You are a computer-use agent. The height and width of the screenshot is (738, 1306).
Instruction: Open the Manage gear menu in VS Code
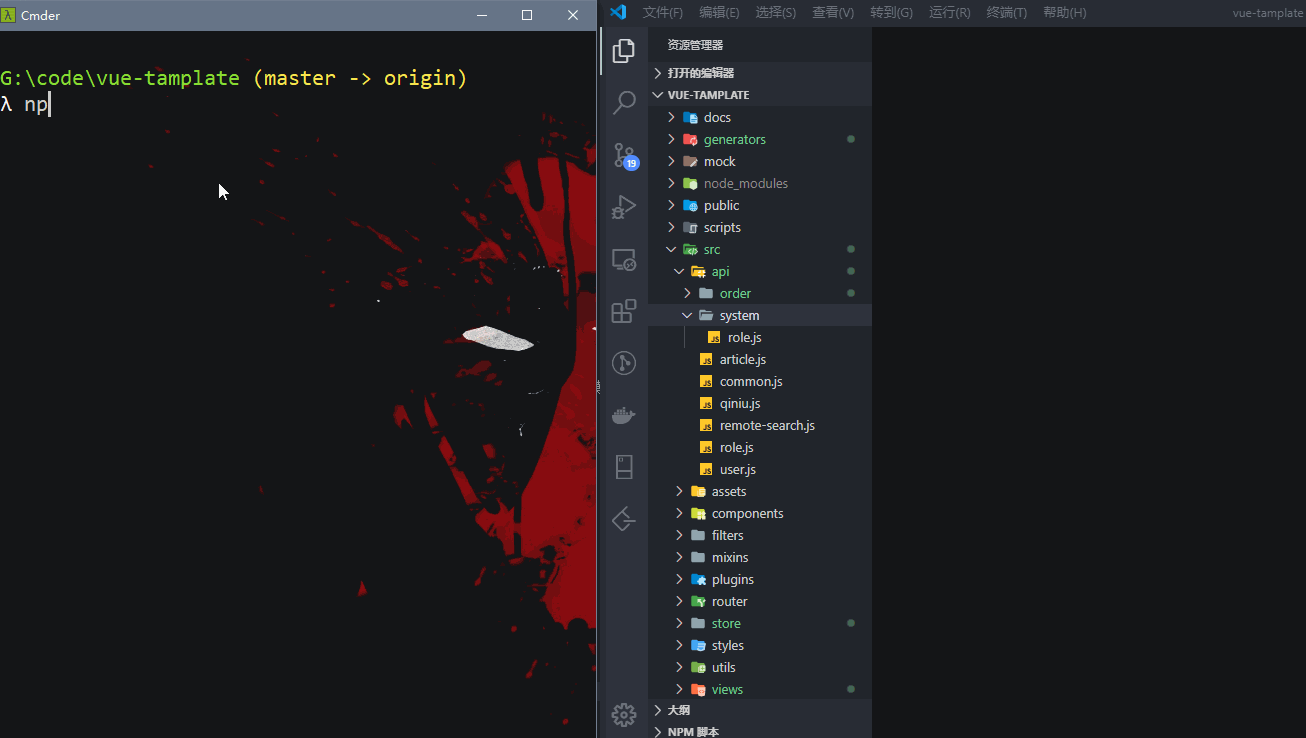point(624,714)
